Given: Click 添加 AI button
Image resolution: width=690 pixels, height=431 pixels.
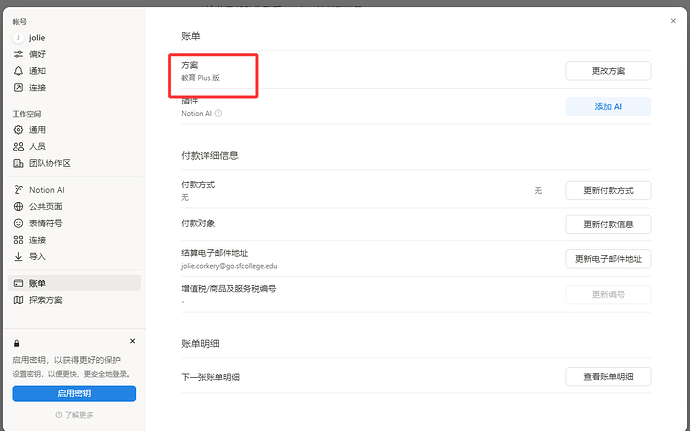Looking at the screenshot, I should click(608, 107).
